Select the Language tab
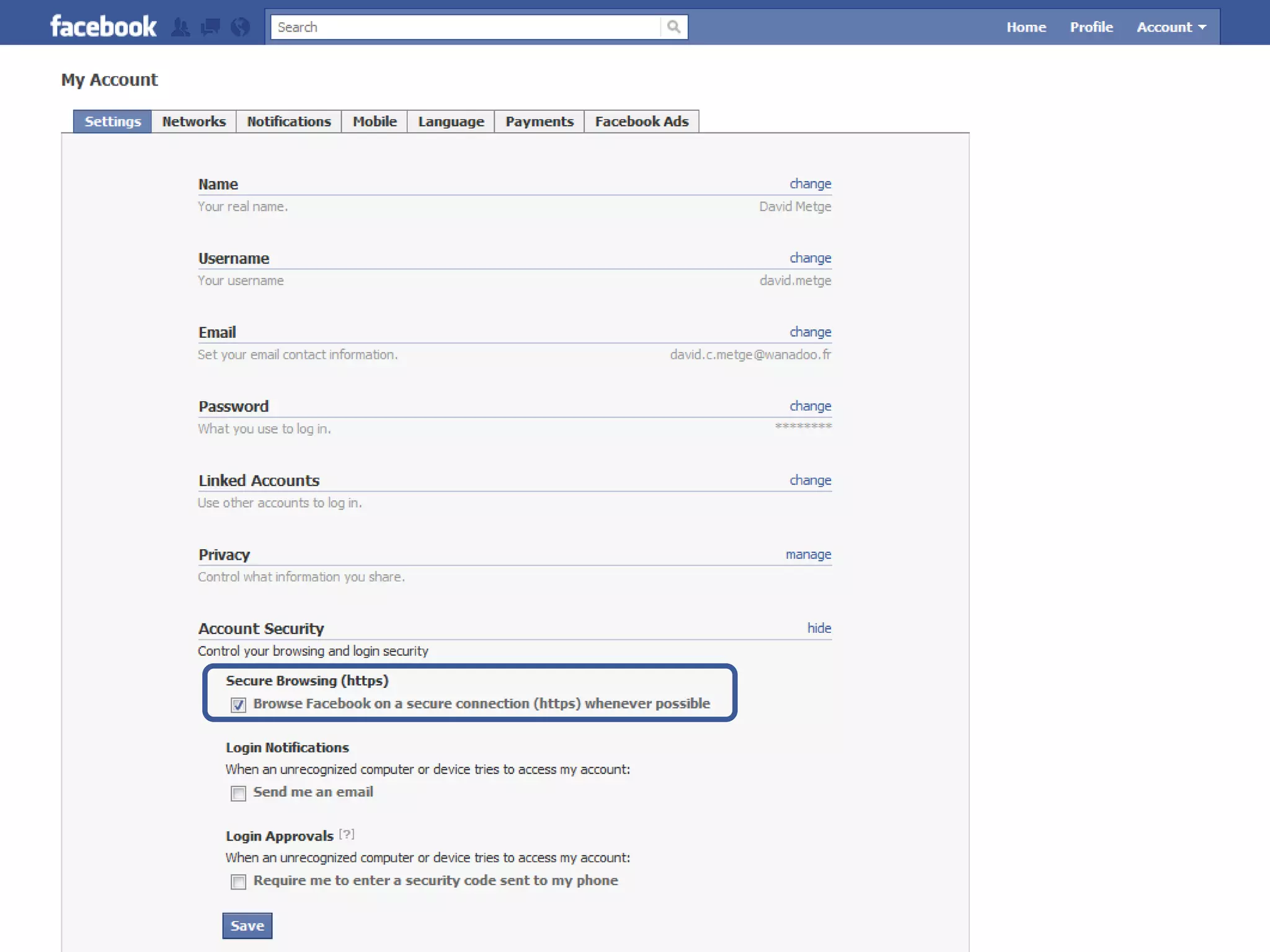This screenshot has height=952, width=1270. [x=451, y=121]
